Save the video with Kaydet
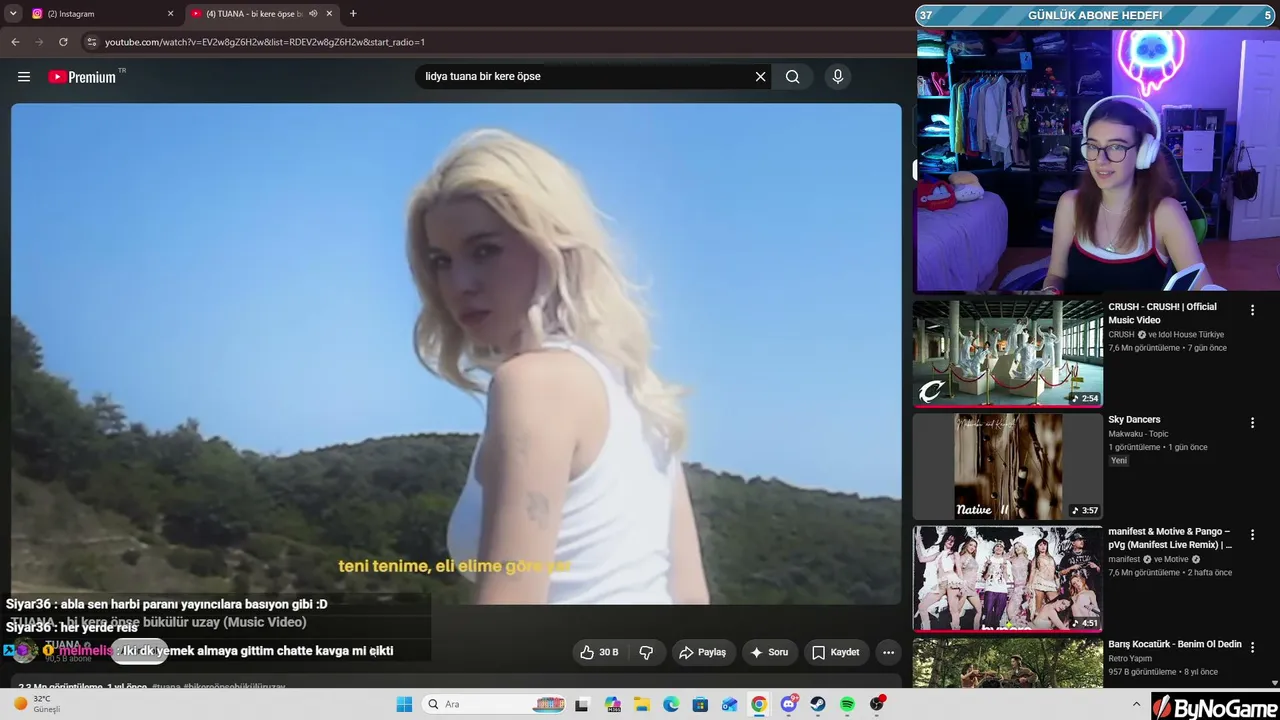The width and height of the screenshot is (1280, 720). click(x=836, y=652)
